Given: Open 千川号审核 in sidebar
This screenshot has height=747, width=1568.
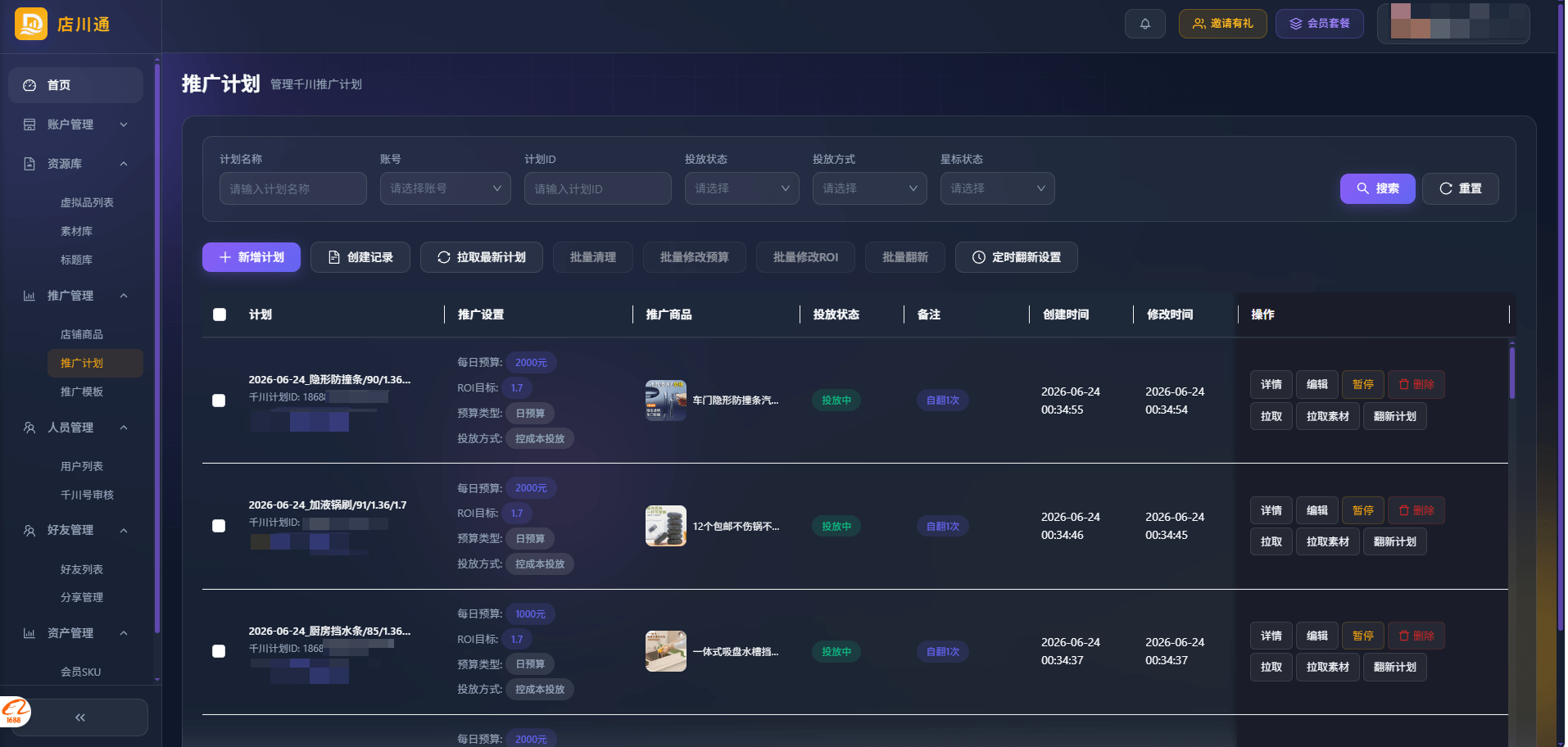Looking at the screenshot, I should (87, 495).
